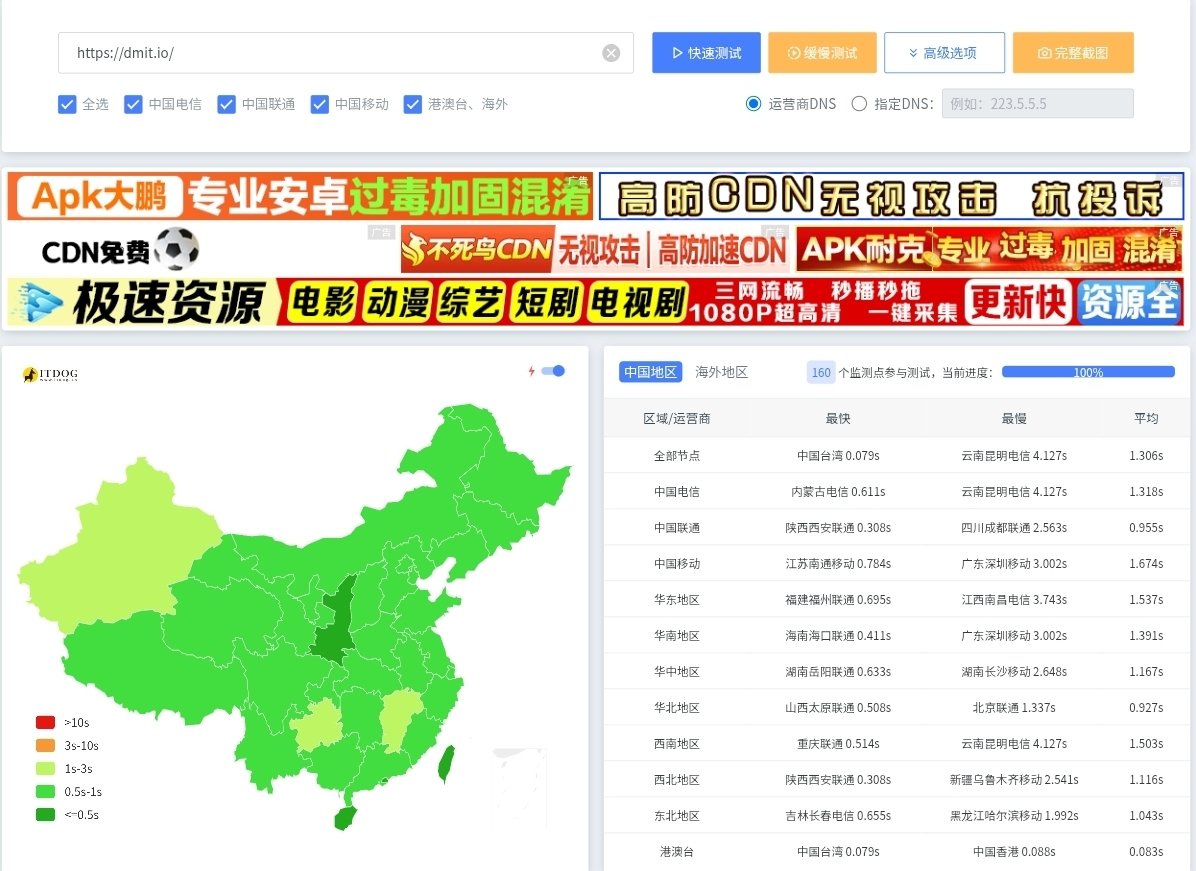Click Taiwan island on the map
This screenshot has height=871, width=1196.
[445, 763]
